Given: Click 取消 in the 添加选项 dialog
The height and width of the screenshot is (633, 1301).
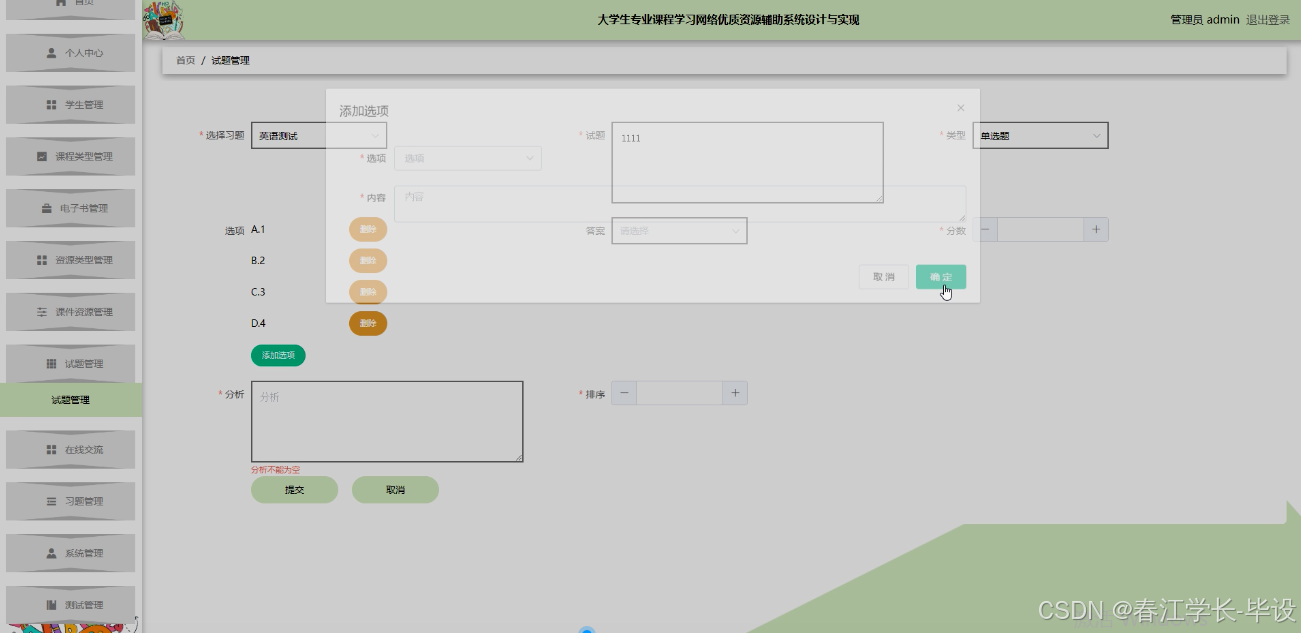Looking at the screenshot, I should [x=884, y=277].
